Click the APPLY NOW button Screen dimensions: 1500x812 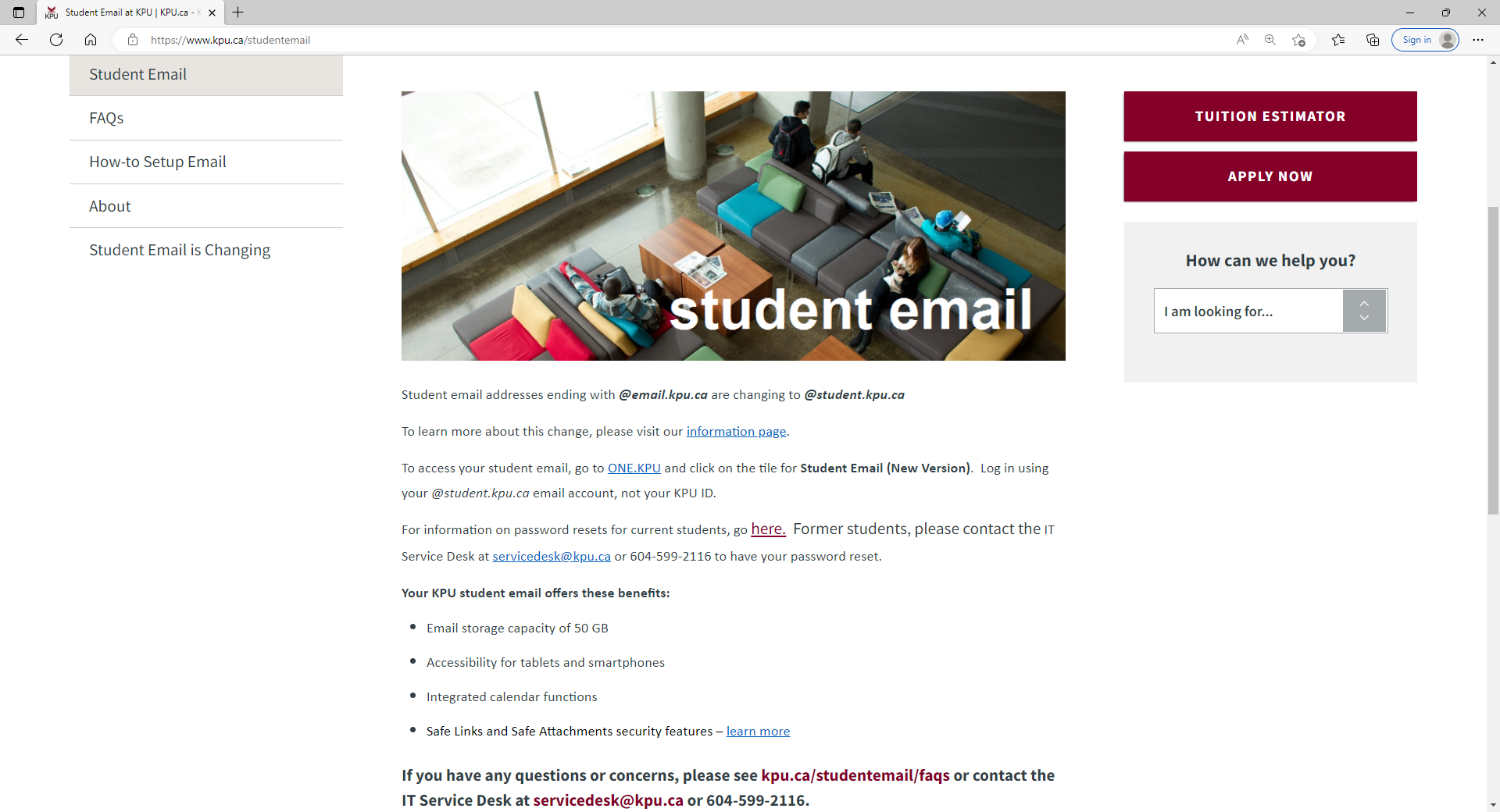tap(1270, 176)
